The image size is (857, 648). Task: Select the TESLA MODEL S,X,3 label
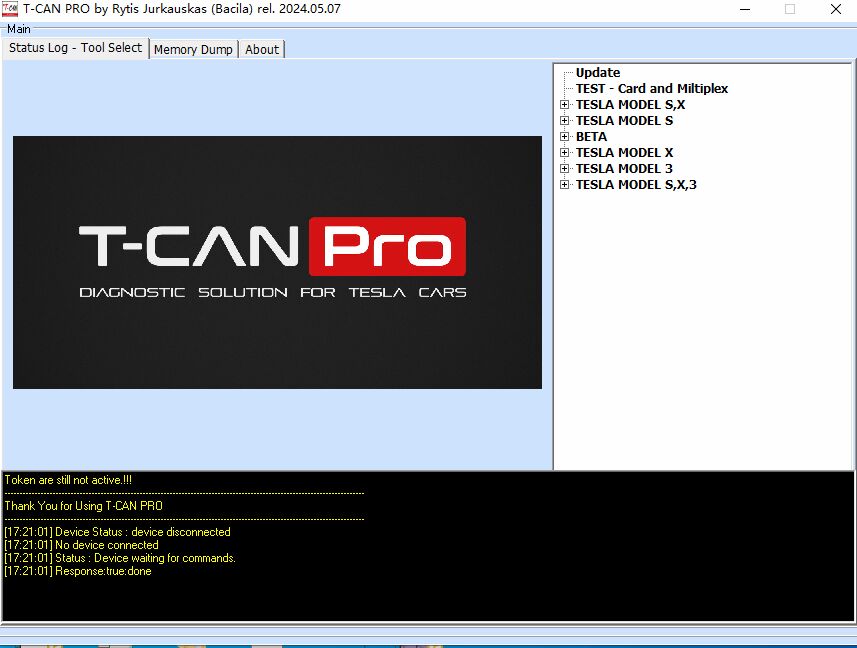click(636, 185)
